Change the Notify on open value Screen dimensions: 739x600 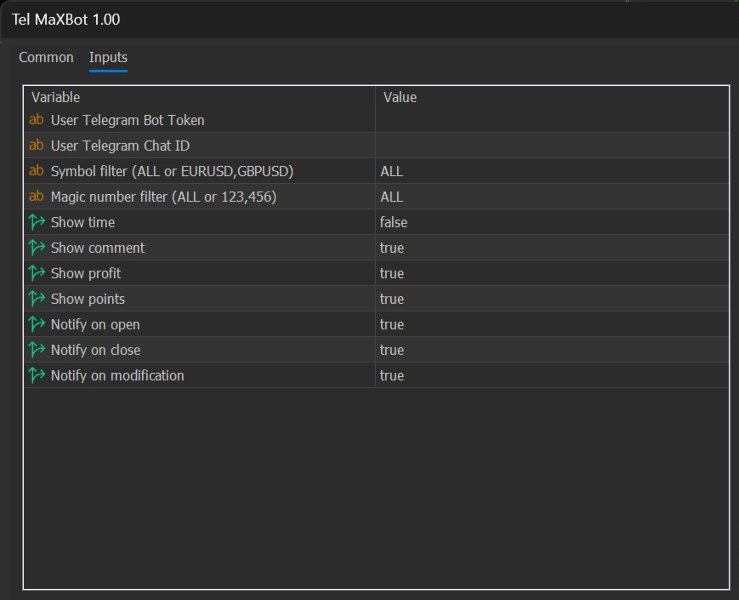pyautogui.click(x=392, y=324)
